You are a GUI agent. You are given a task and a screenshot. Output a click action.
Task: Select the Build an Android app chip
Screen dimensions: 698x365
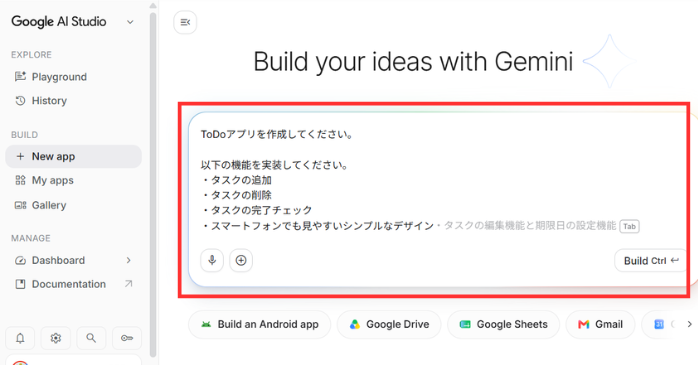[260, 324]
